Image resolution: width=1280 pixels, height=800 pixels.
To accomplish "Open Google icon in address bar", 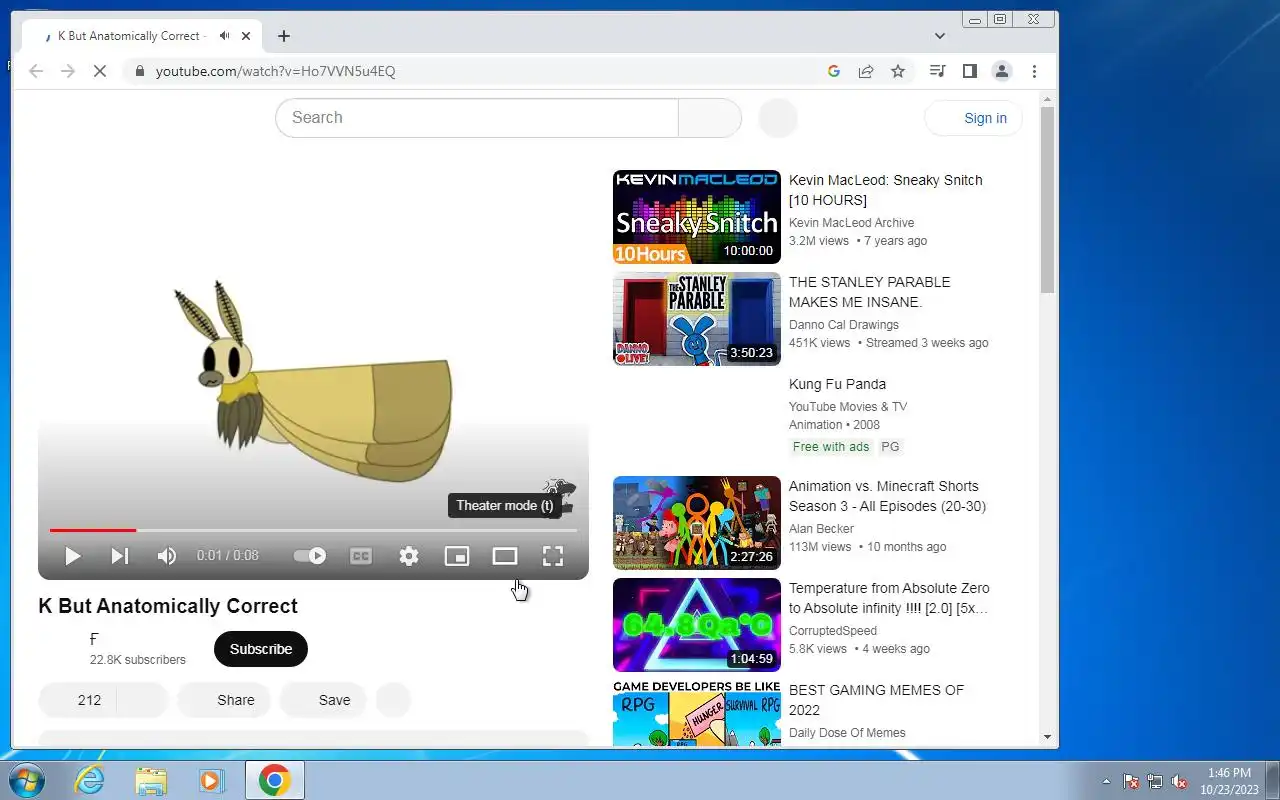I will pyautogui.click(x=834, y=71).
